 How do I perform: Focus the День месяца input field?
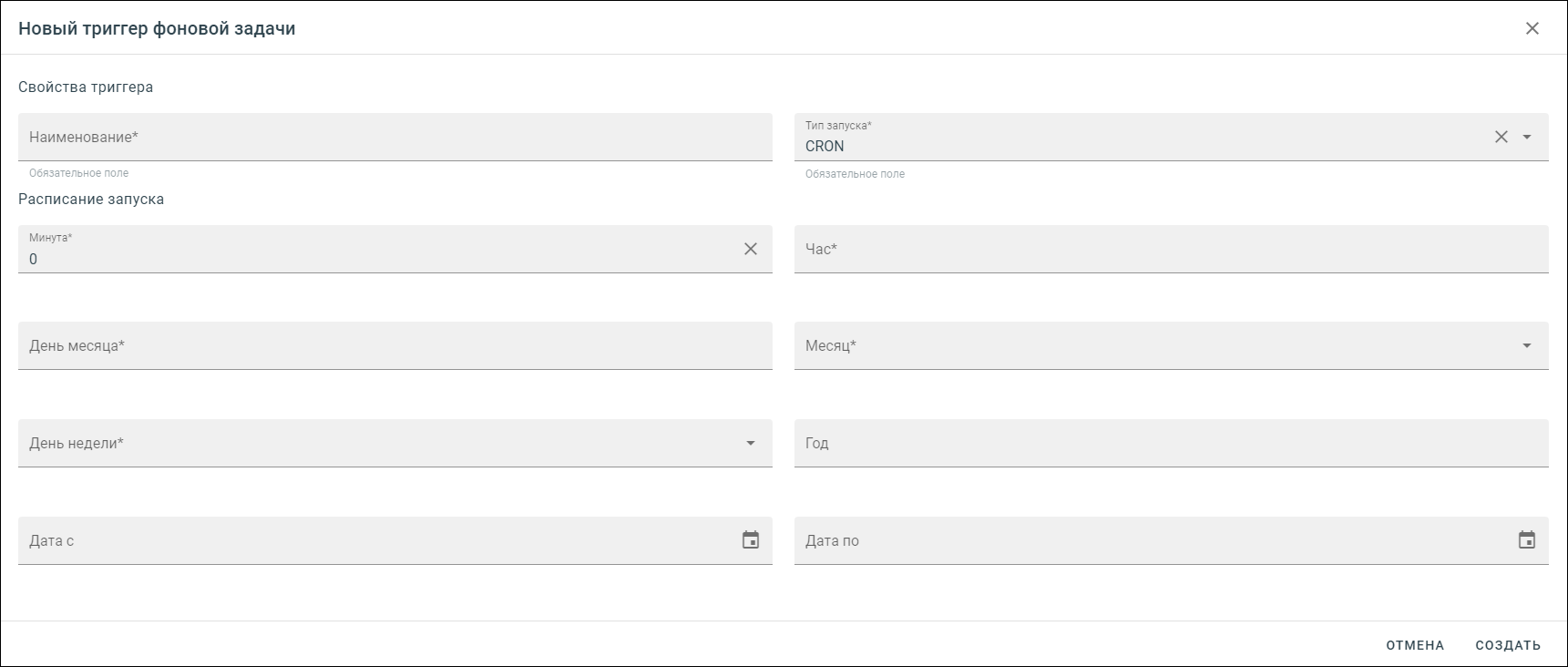point(395,345)
